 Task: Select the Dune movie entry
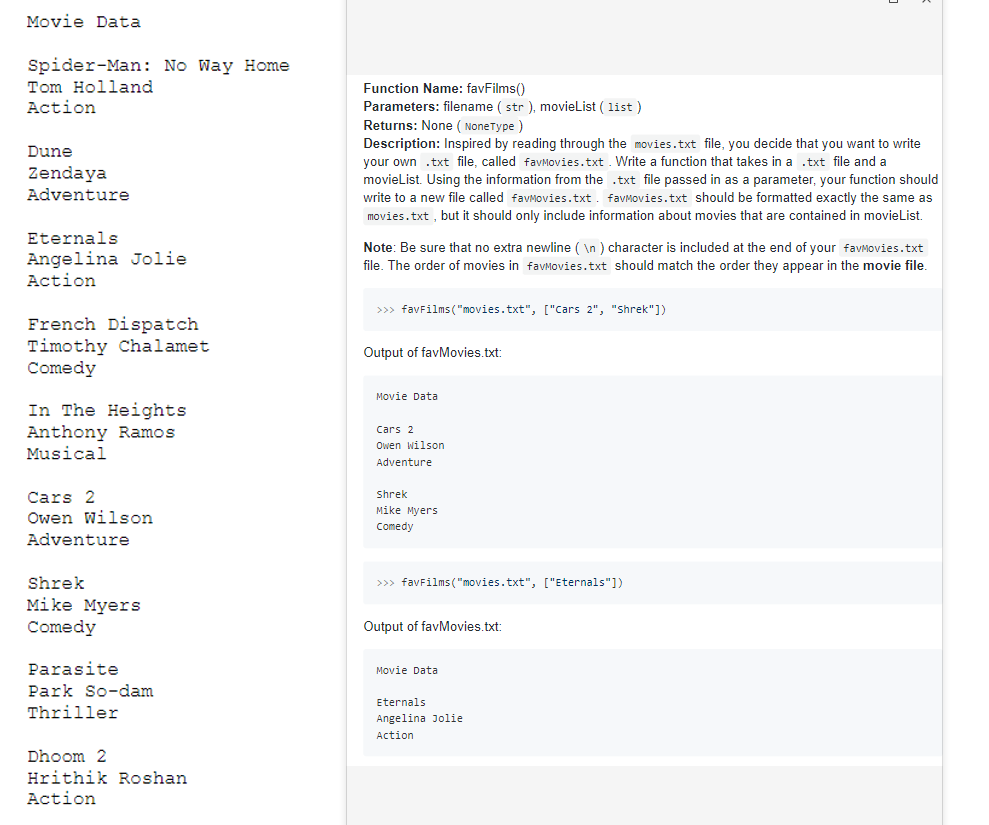(x=49, y=151)
